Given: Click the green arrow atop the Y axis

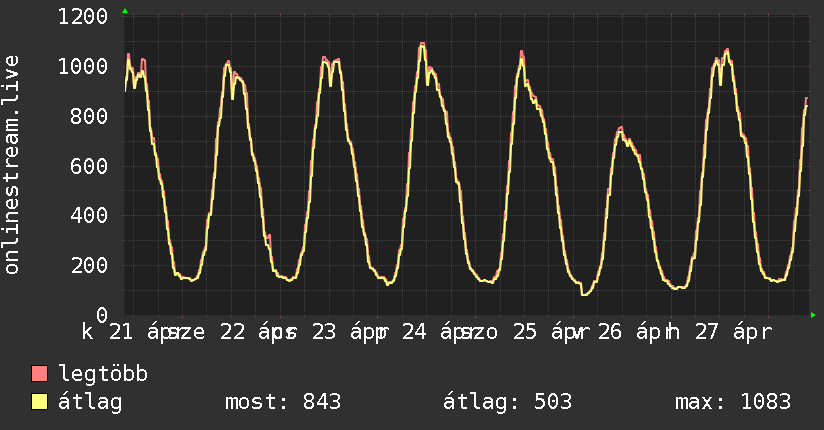Looking at the screenshot, I should [124, 11].
